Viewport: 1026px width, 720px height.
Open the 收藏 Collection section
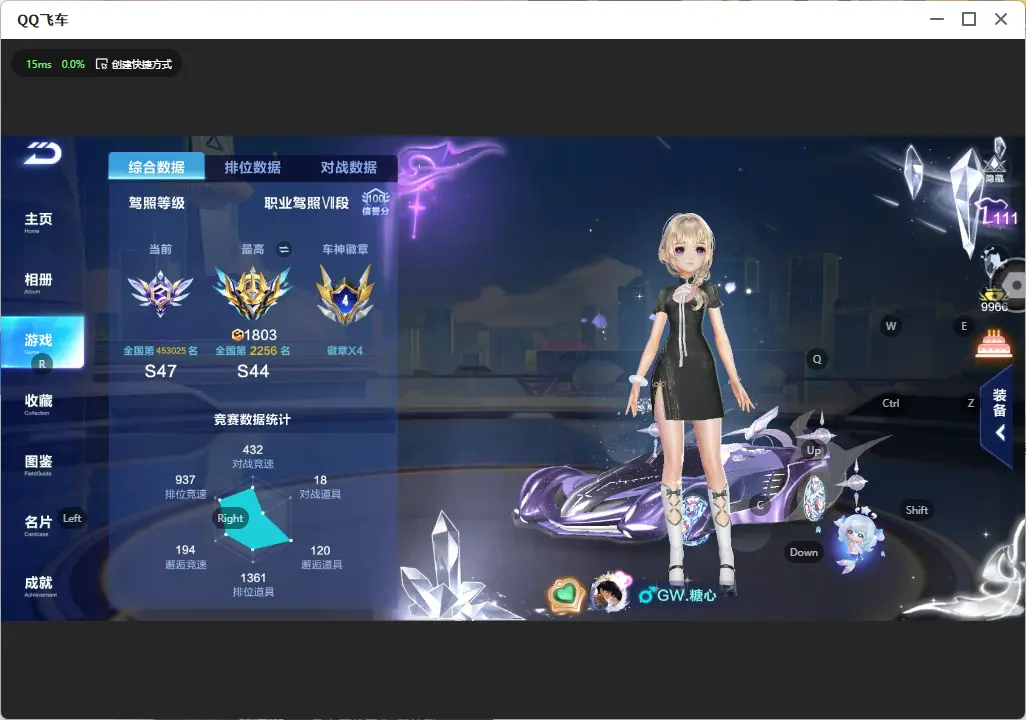tap(38, 403)
